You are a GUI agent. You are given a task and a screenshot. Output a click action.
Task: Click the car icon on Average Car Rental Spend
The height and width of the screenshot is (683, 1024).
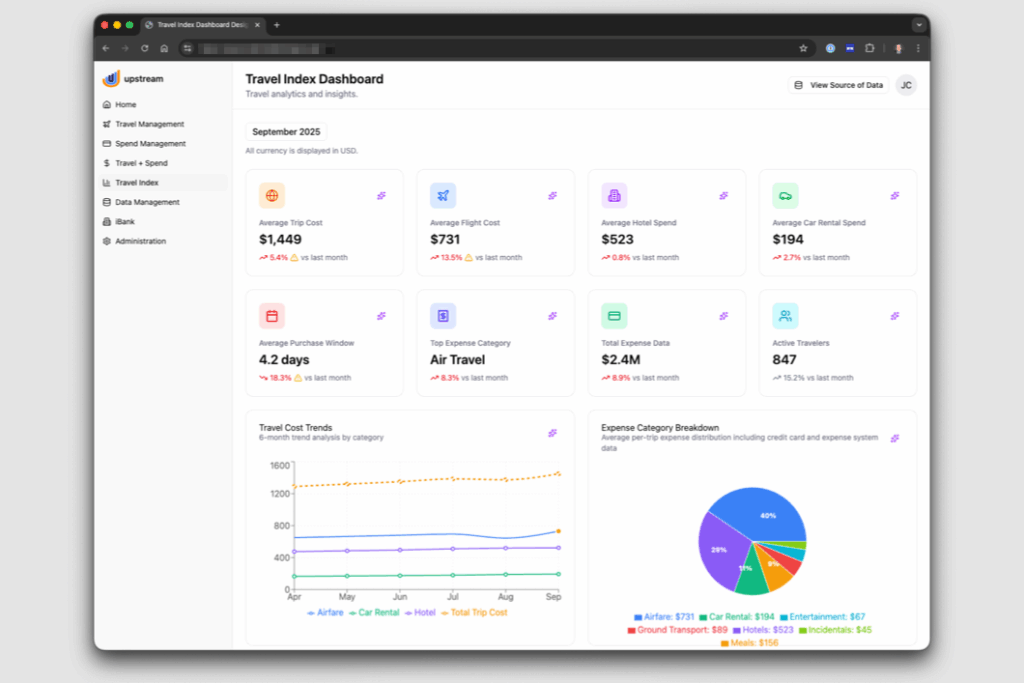pyautogui.click(x=785, y=195)
